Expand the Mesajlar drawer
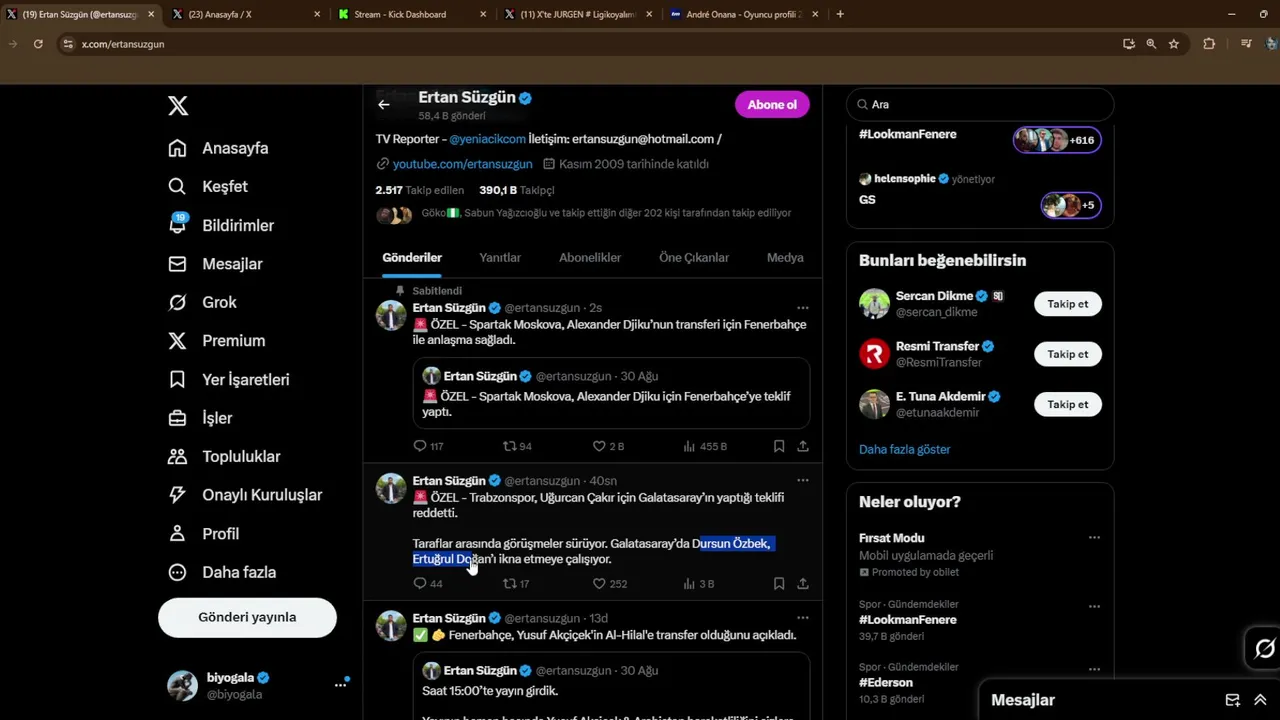 coord(1260,700)
